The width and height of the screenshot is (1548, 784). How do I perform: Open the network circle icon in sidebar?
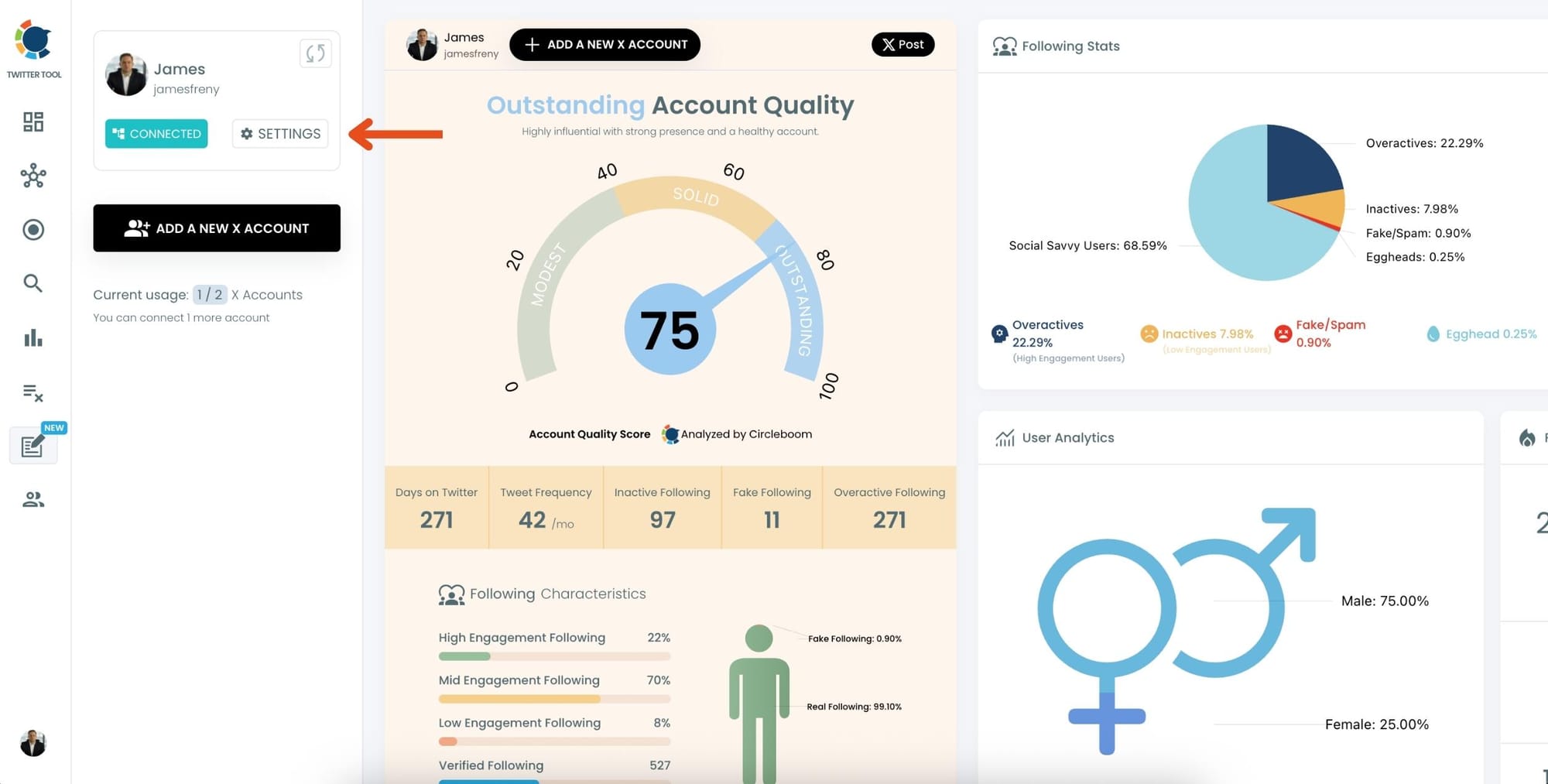coord(33,176)
